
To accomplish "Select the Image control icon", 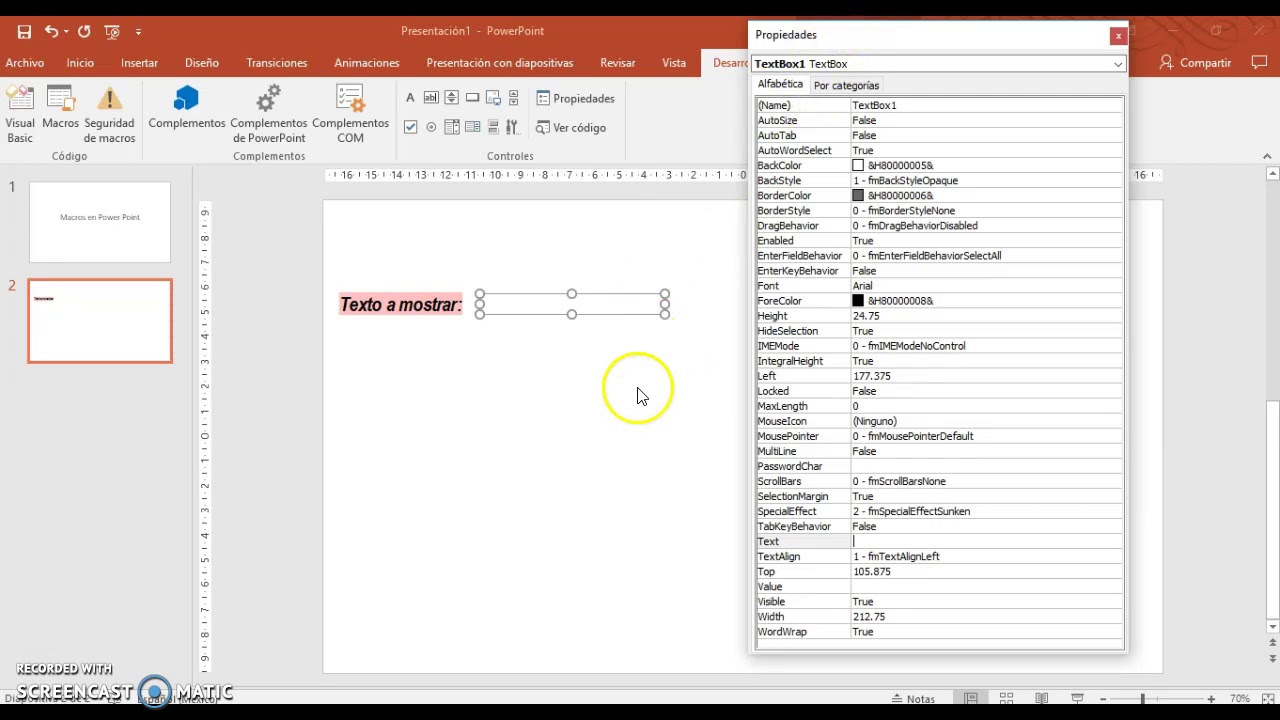I will [x=493, y=98].
